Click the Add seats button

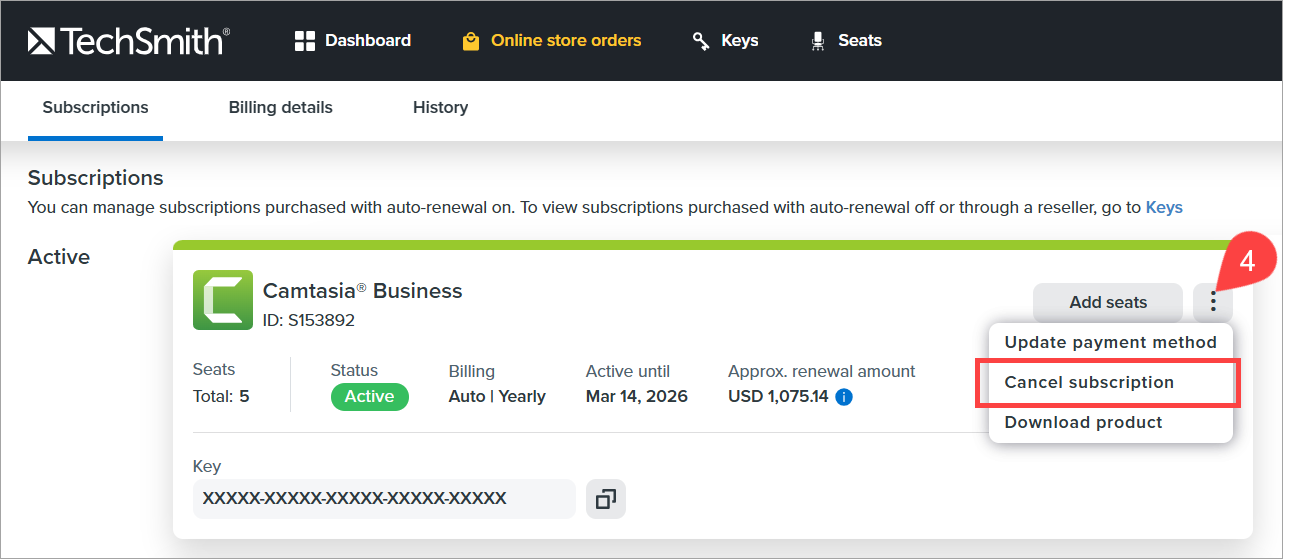[1108, 302]
